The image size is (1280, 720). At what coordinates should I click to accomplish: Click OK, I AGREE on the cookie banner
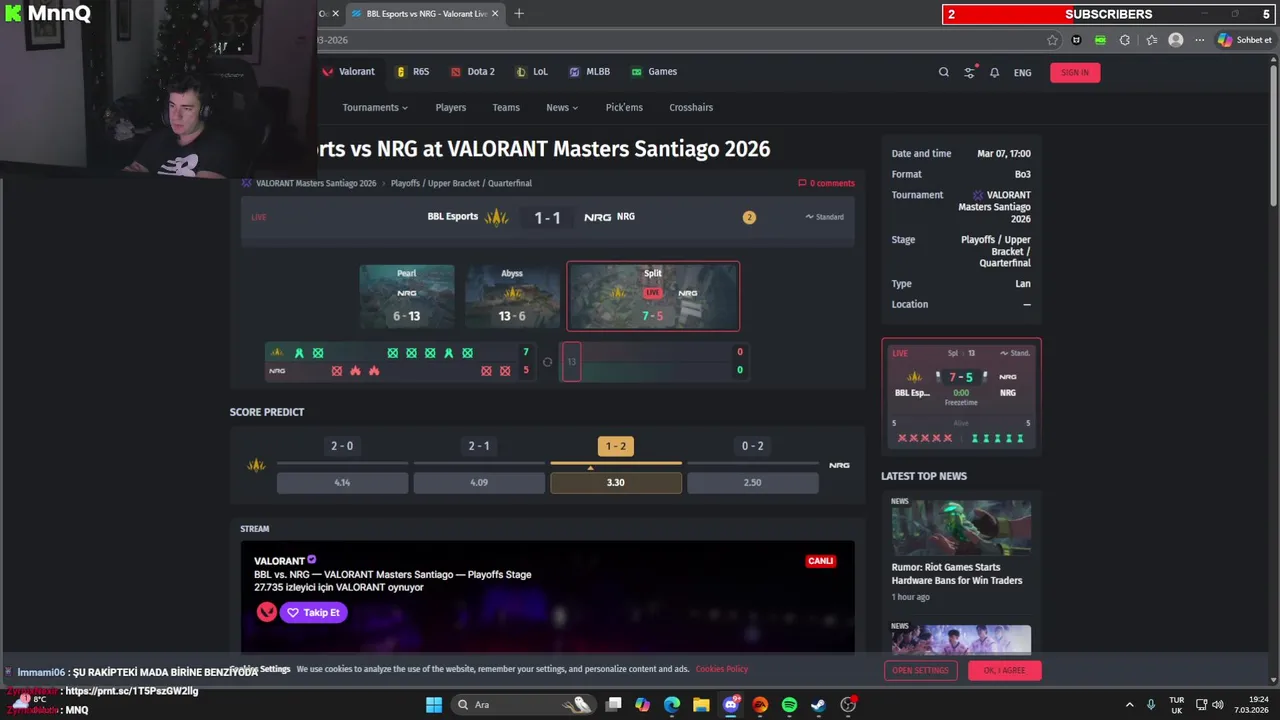pyautogui.click(x=1004, y=670)
